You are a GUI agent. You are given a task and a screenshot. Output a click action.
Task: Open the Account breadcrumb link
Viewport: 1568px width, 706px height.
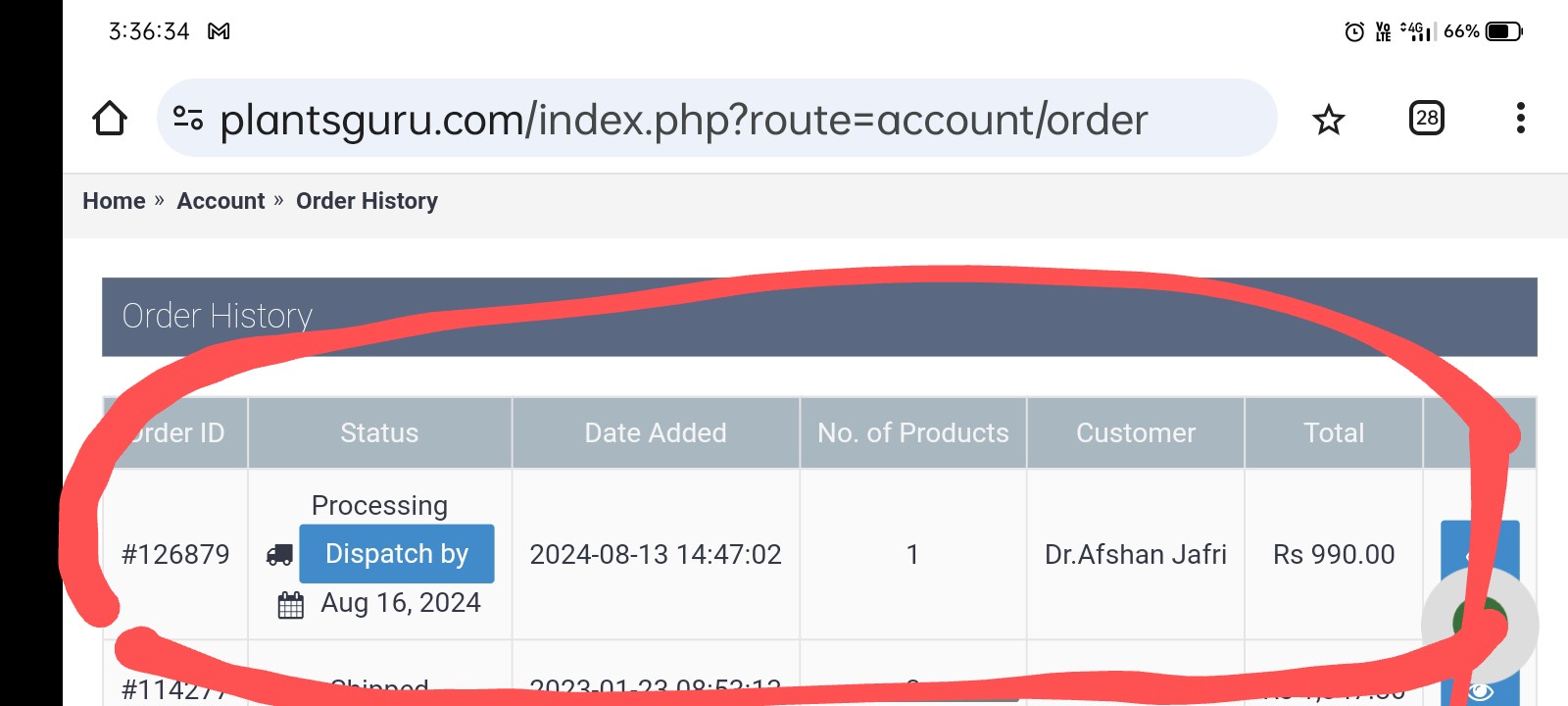click(x=220, y=201)
